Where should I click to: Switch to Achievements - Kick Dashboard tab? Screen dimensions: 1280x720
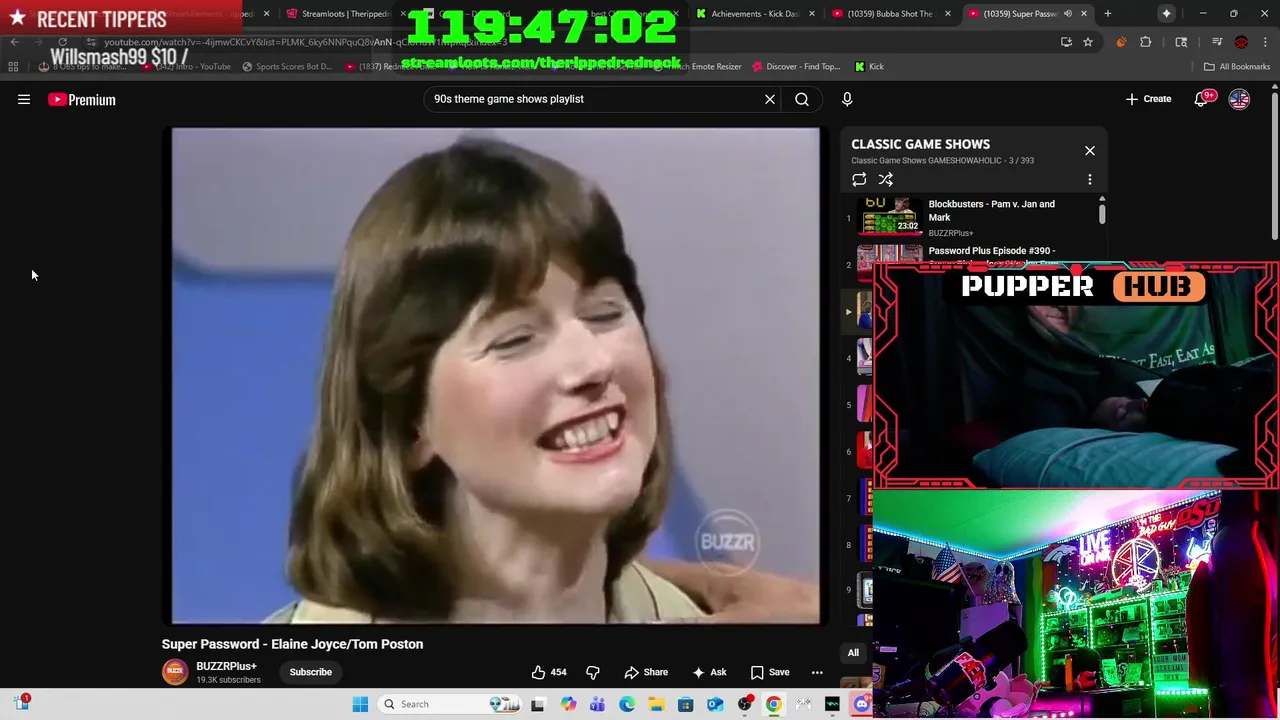pyautogui.click(x=755, y=14)
